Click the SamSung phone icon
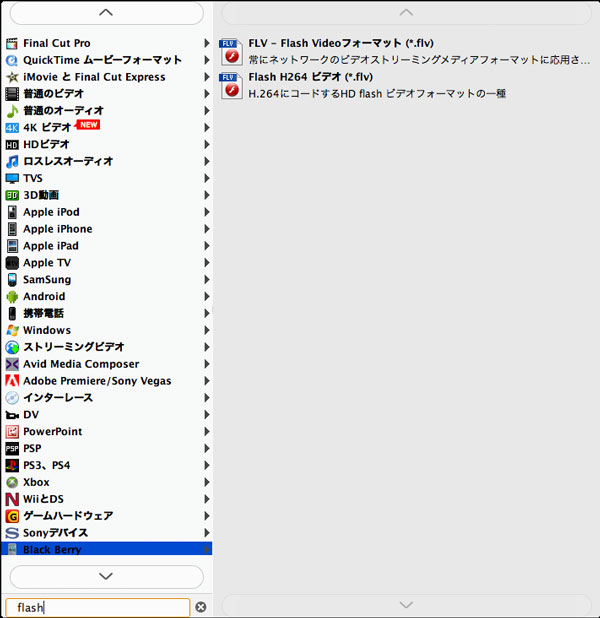600x618 pixels. 12,280
